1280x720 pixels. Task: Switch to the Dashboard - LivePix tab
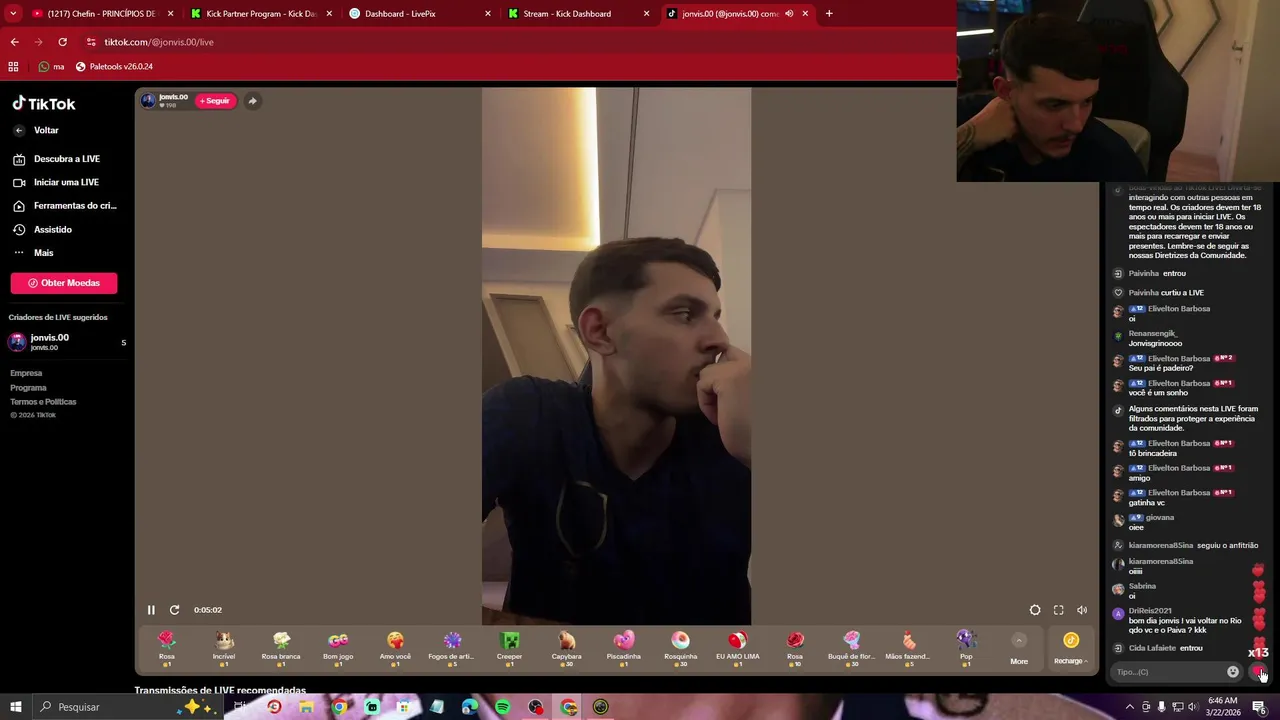[420, 14]
